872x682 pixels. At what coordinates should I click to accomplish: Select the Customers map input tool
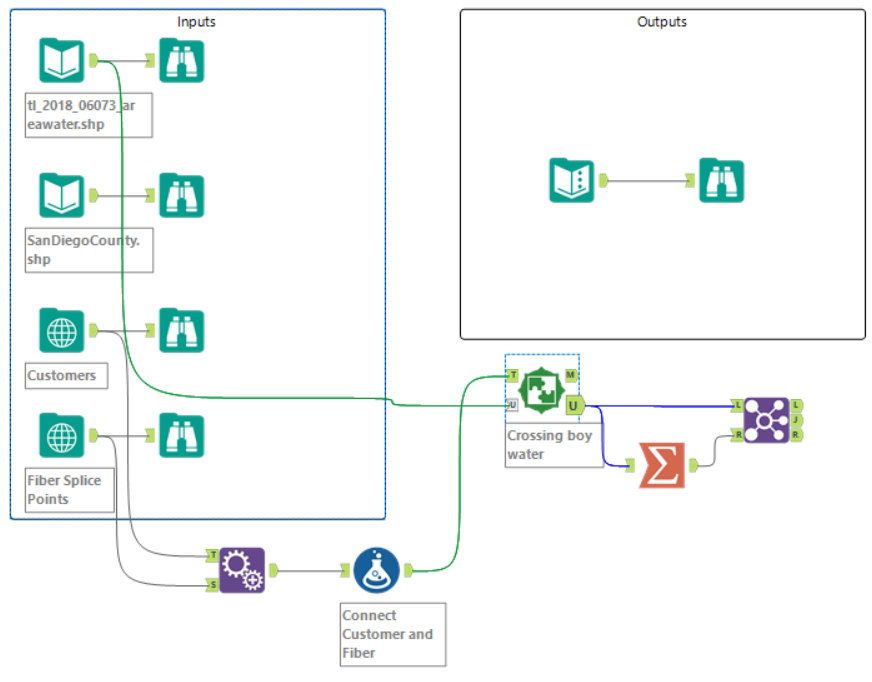[62, 330]
